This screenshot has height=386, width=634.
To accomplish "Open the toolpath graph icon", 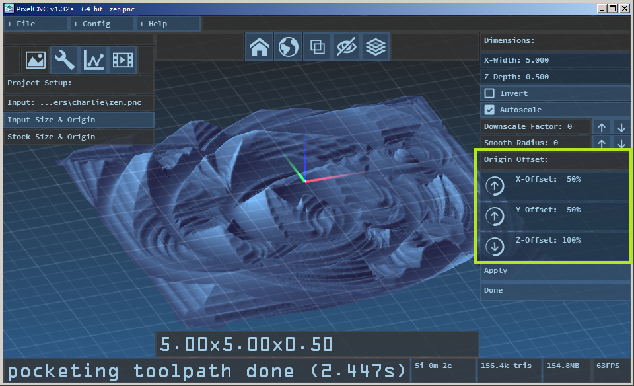I will coord(94,60).
